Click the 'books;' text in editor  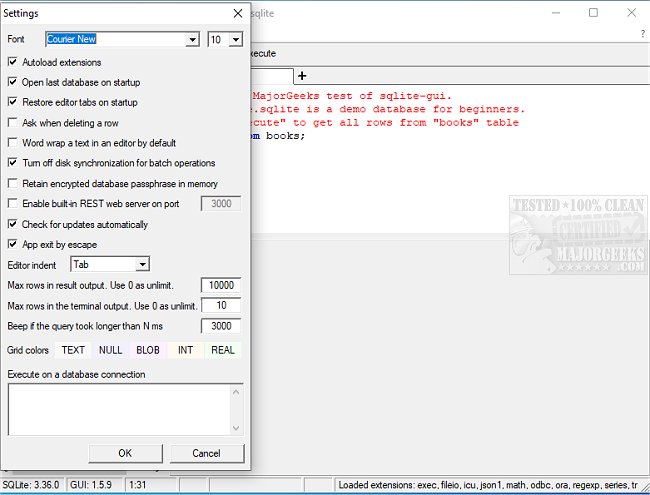286,136
